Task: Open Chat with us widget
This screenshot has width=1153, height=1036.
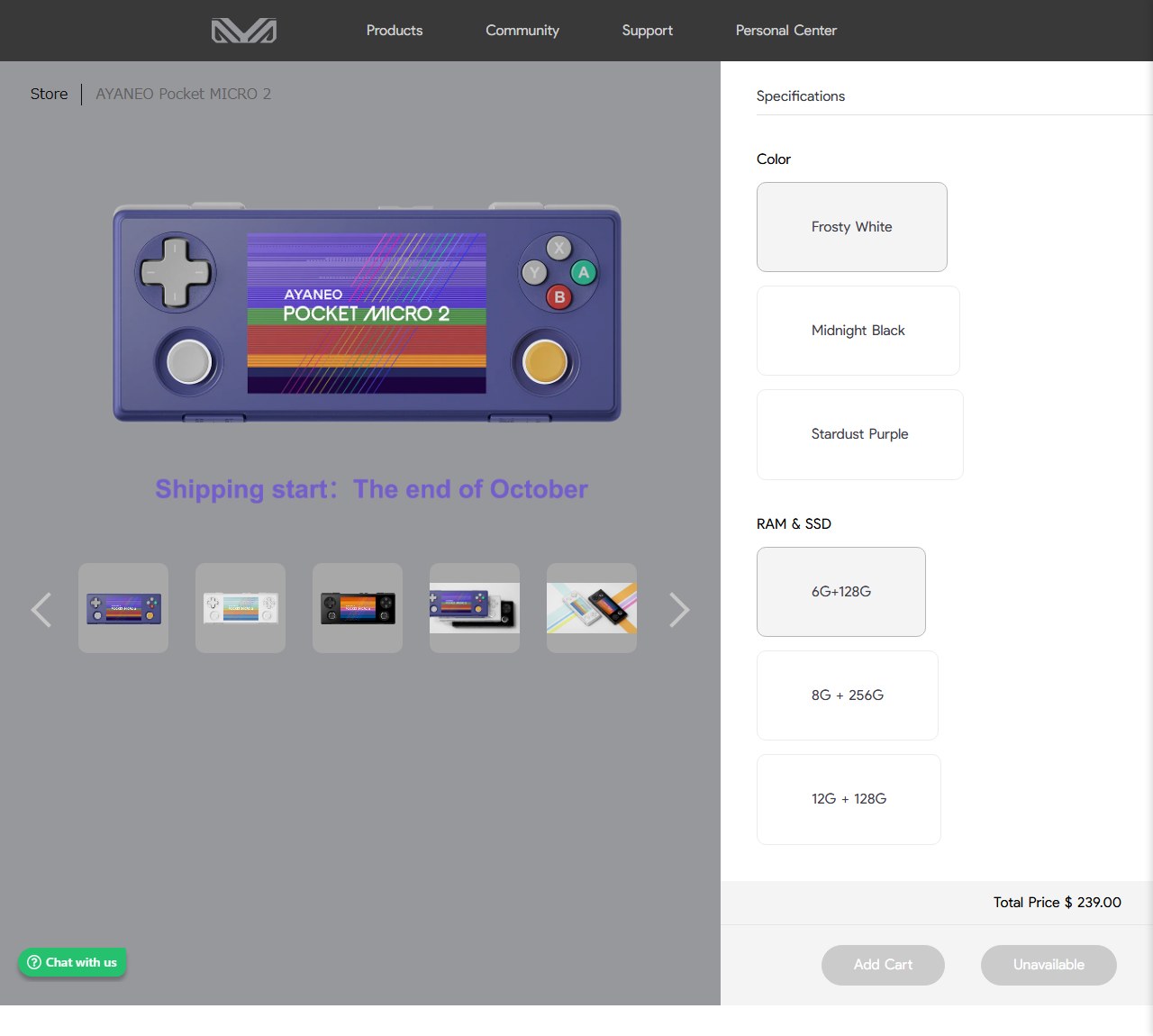Action: 72,962
